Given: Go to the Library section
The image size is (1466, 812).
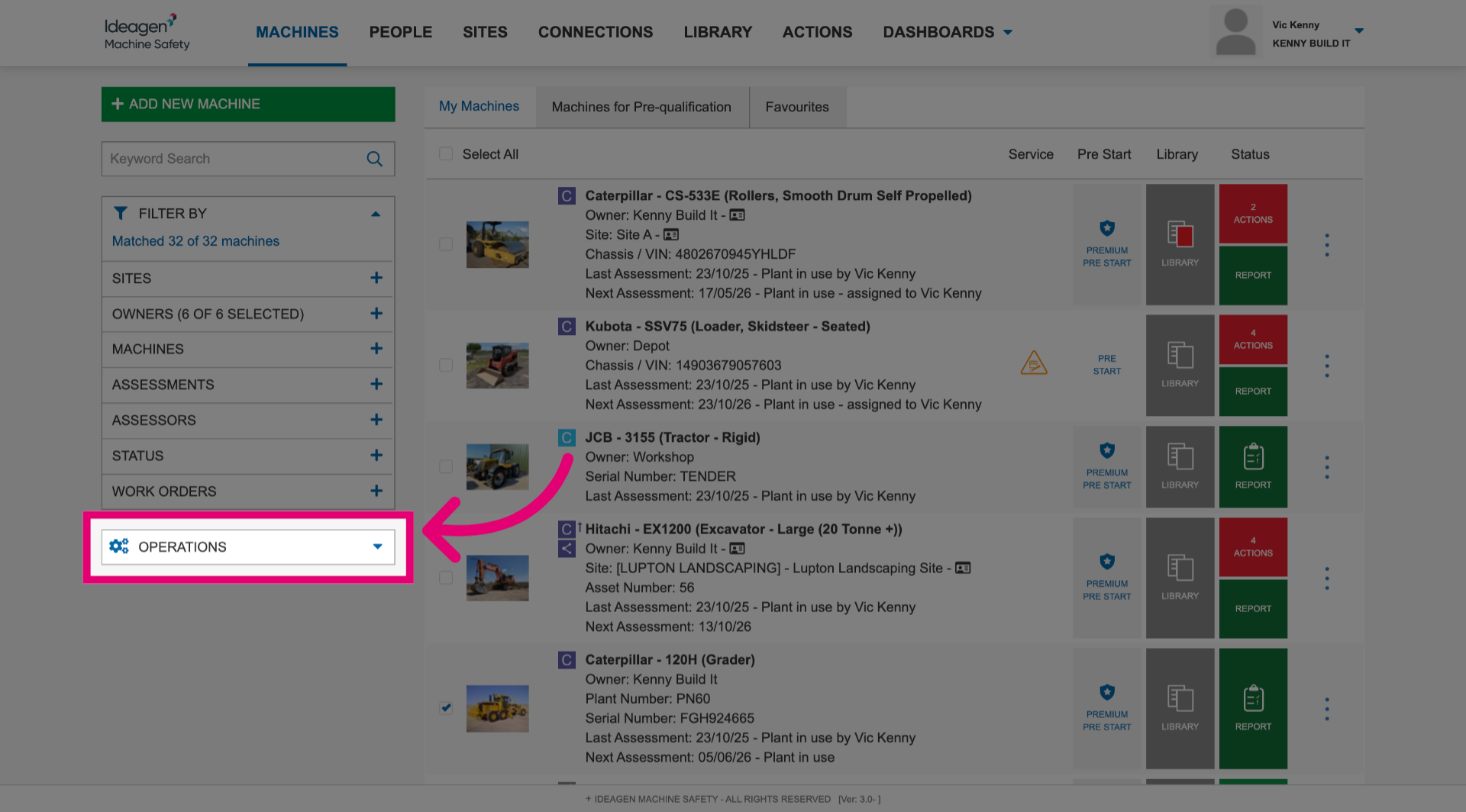Looking at the screenshot, I should point(718,32).
